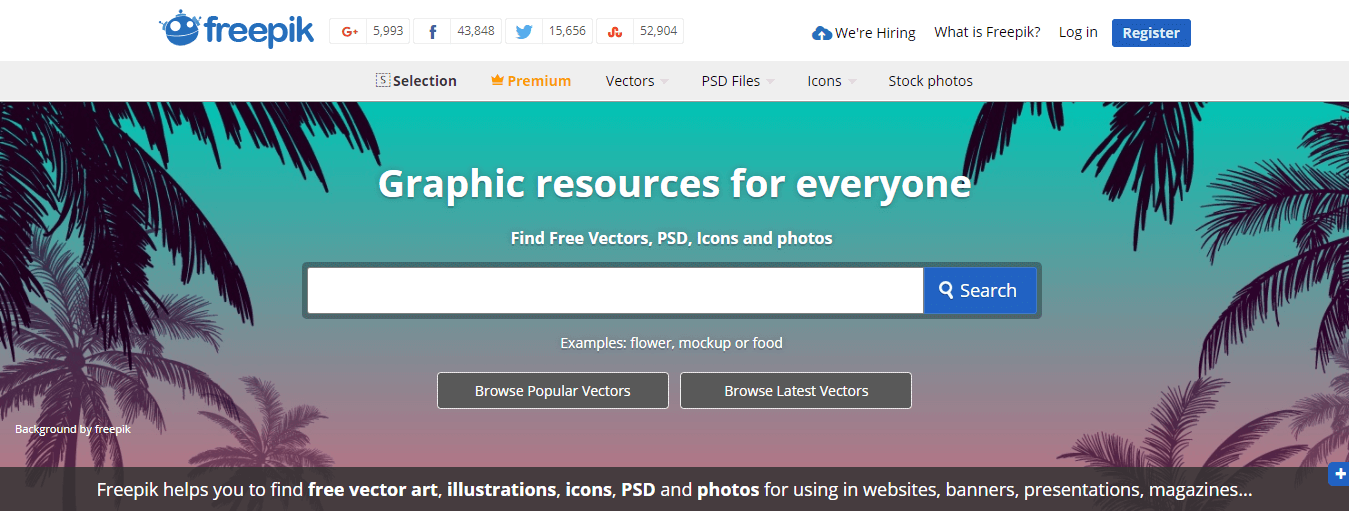Click the 52,904 StumbleUpon count
The height and width of the screenshot is (511, 1349).
click(658, 31)
